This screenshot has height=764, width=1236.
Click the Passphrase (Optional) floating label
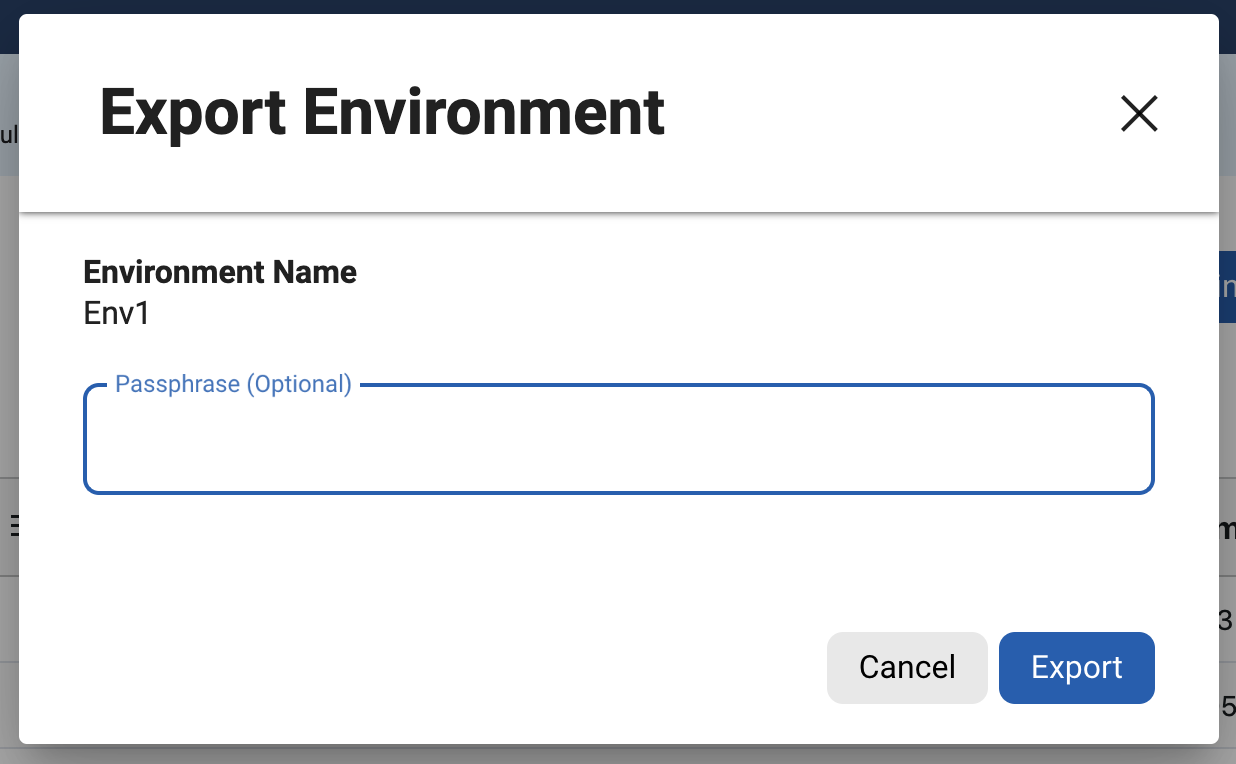coord(233,384)
